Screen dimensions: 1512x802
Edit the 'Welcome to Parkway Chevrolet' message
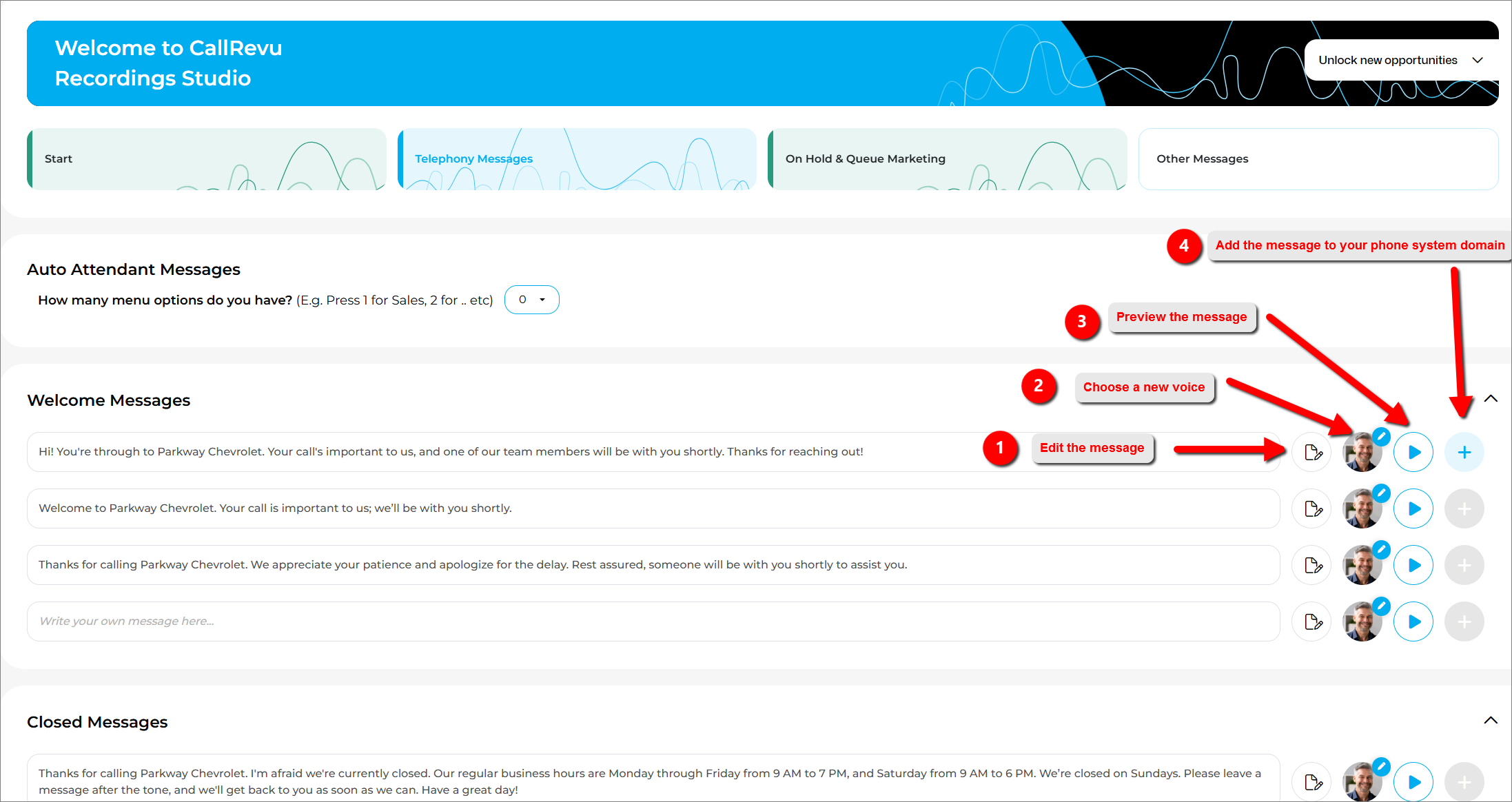pos(1312,508)
